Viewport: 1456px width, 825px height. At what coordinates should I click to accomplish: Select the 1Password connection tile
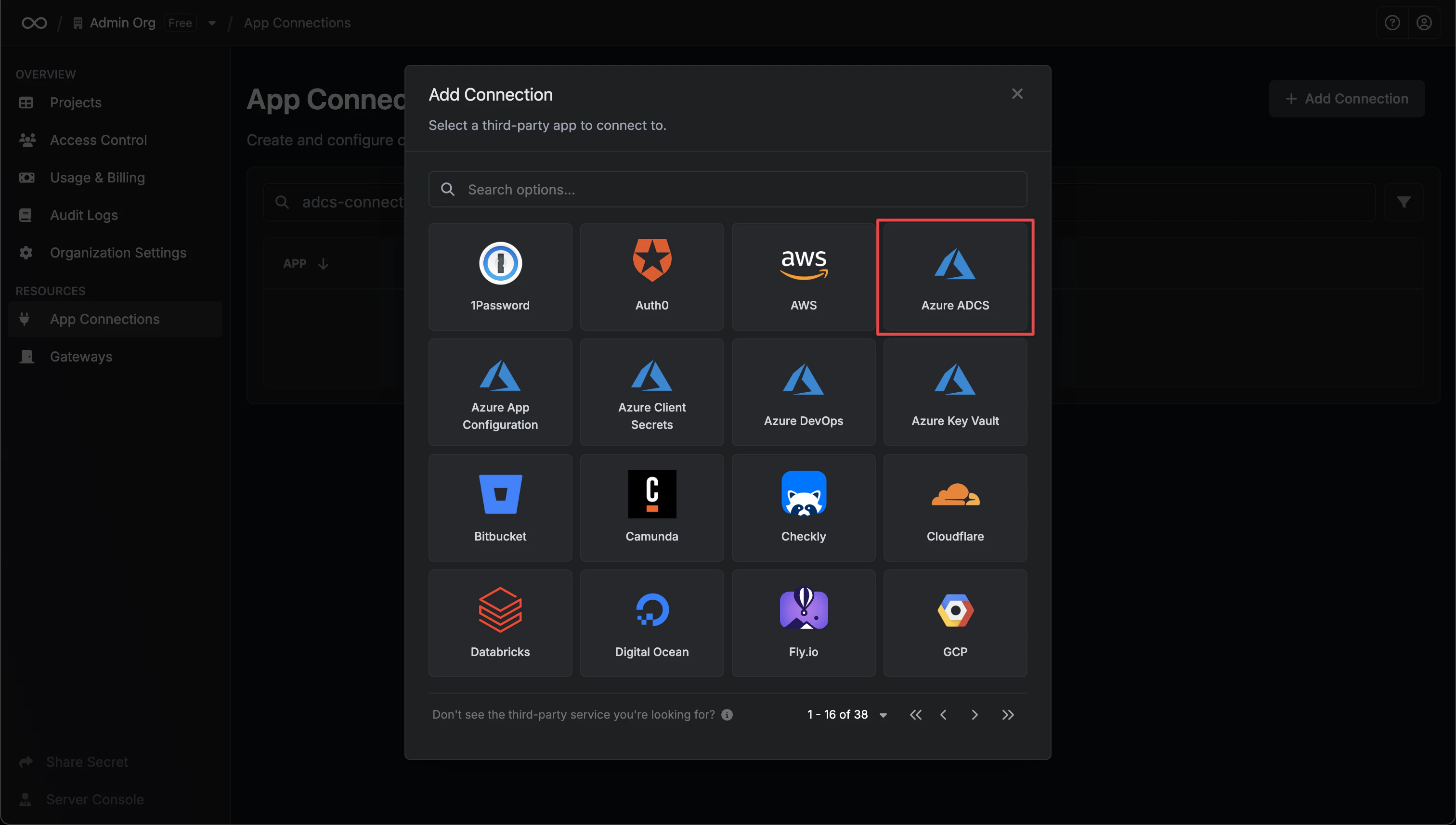coord(500,276)
